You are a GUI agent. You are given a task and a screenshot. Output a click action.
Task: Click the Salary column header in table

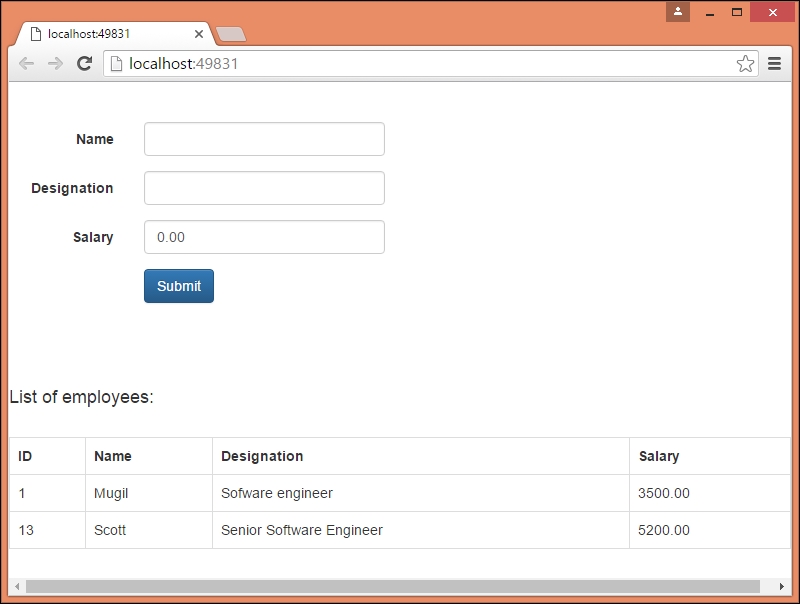(x=710, y=456)
